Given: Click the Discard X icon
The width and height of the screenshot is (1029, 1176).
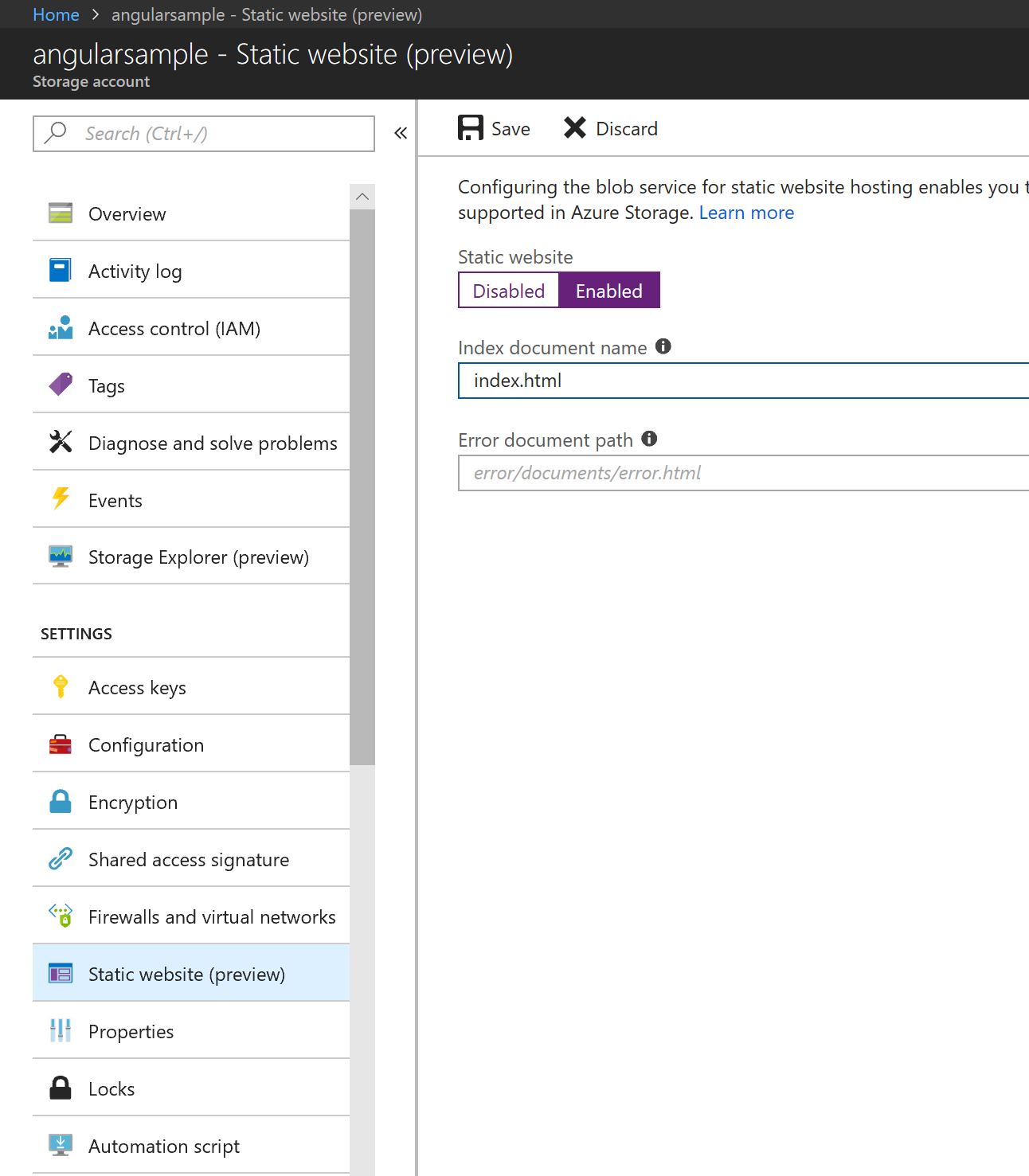Looking at the screenshot, I should coord(575,127).
